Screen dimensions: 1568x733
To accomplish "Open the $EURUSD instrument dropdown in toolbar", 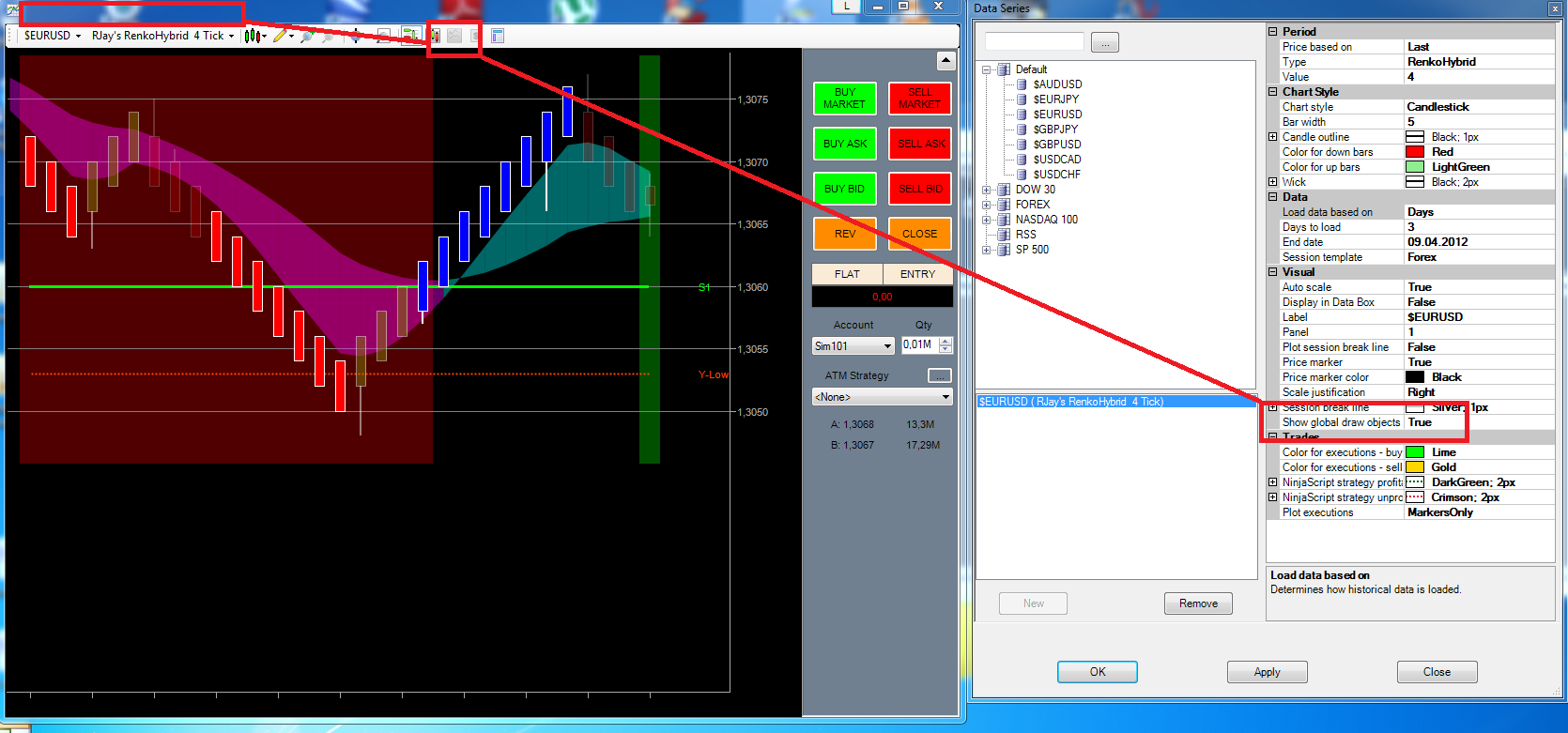I will [x=53, y=36].
